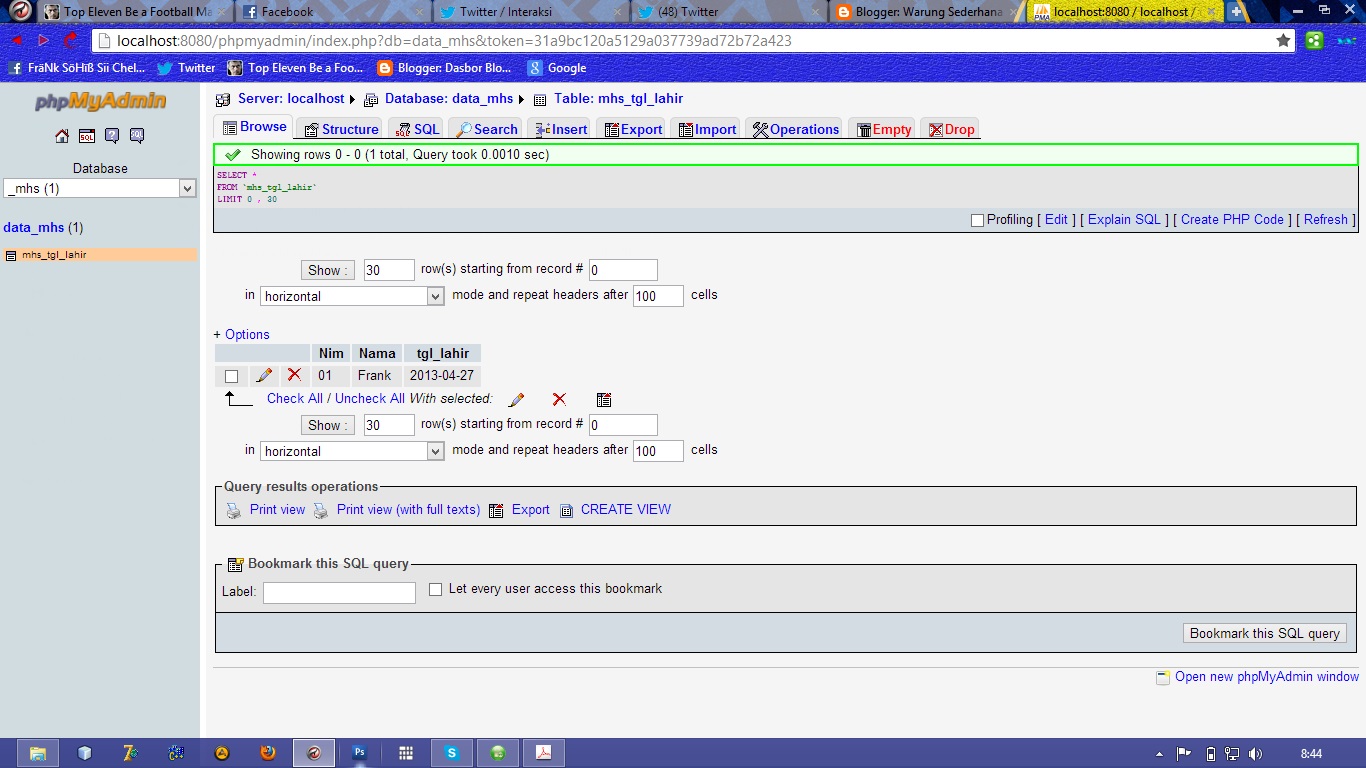The width and height of the screenshot is (1366, 768).
Task: Click the CREATE VIEW icon
Action: (566, 510)
